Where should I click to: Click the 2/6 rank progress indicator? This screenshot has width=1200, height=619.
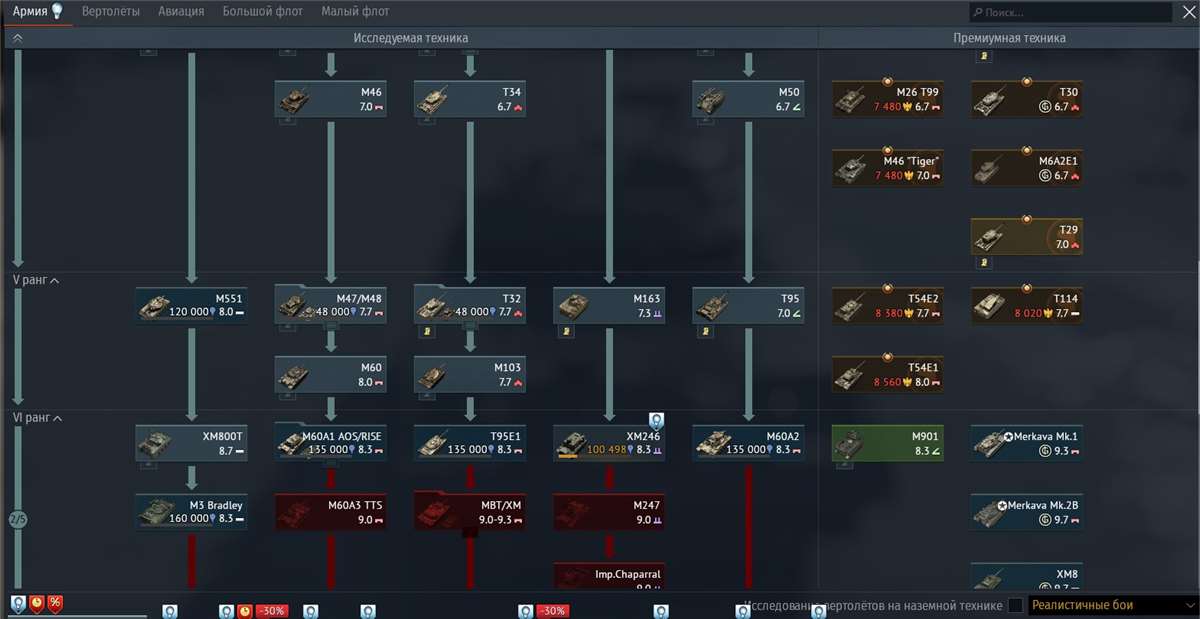(16, 519)
